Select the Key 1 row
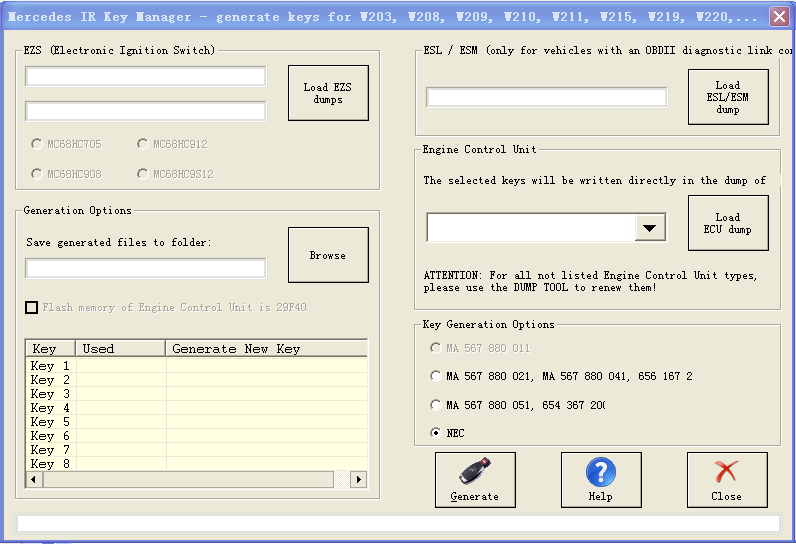The height and width of the screenshot is (544, 796). point(196,366)
